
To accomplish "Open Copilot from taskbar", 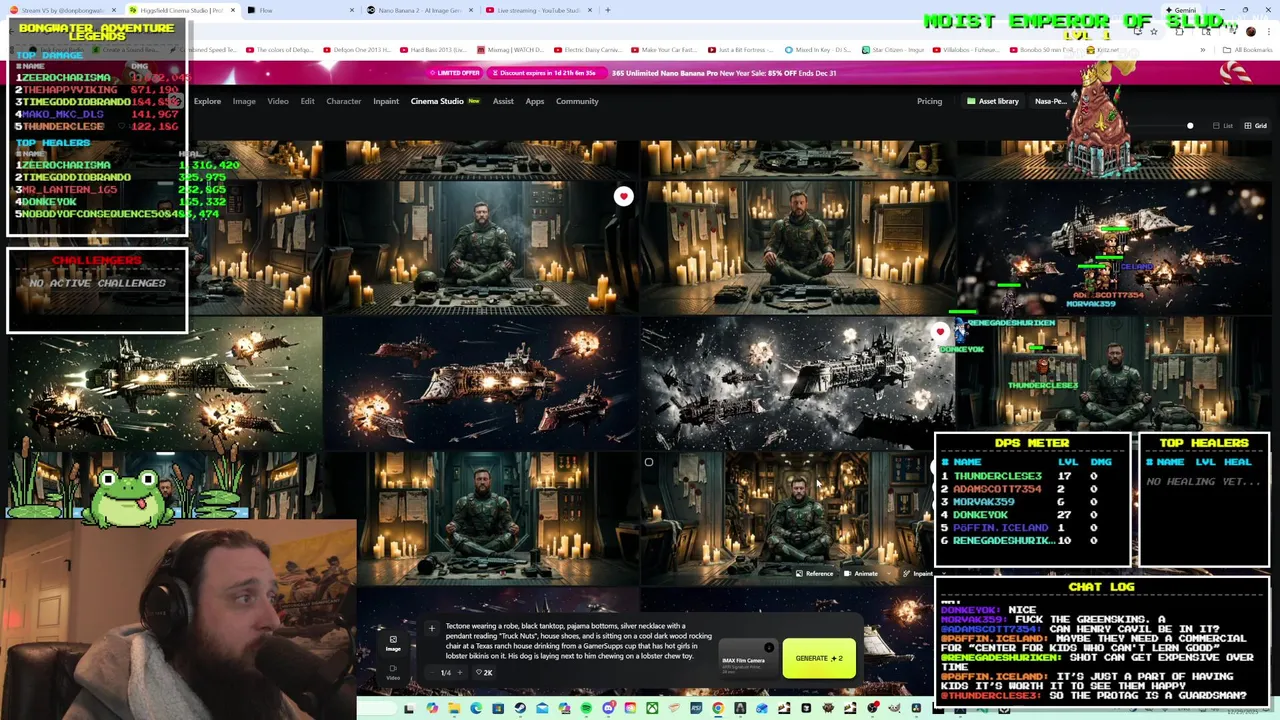I will pyautogui.click(x=432, y=709).
